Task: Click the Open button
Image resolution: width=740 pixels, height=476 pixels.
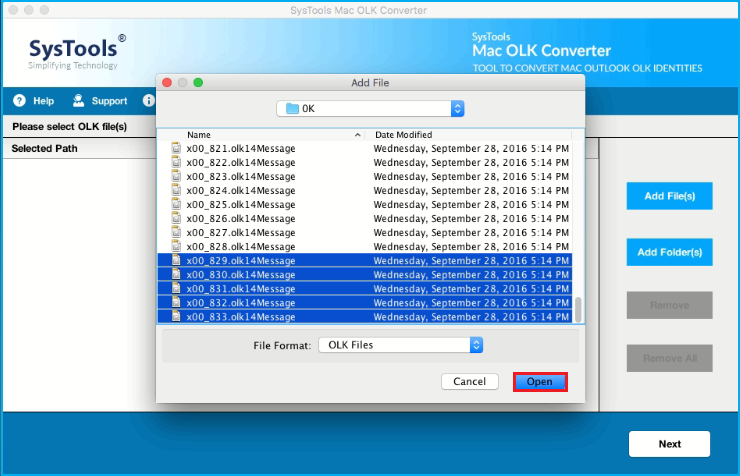Action: coord(540,382)
